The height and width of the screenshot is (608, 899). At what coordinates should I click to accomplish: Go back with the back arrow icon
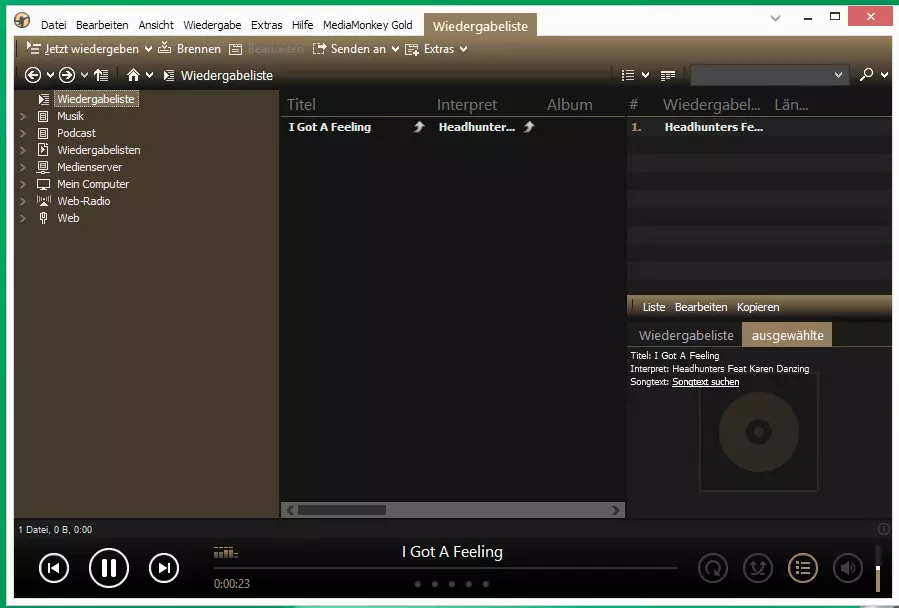pos(33,75)
